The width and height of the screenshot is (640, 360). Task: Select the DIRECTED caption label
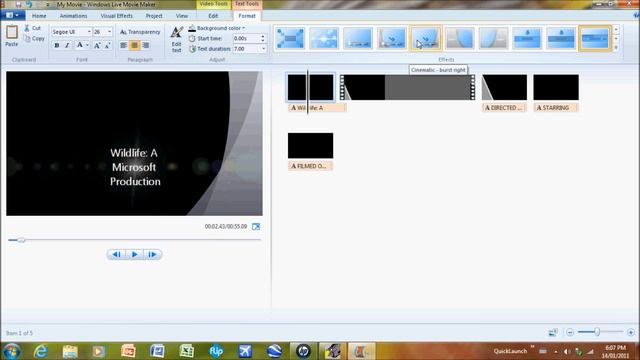click(x=504, y=108)
